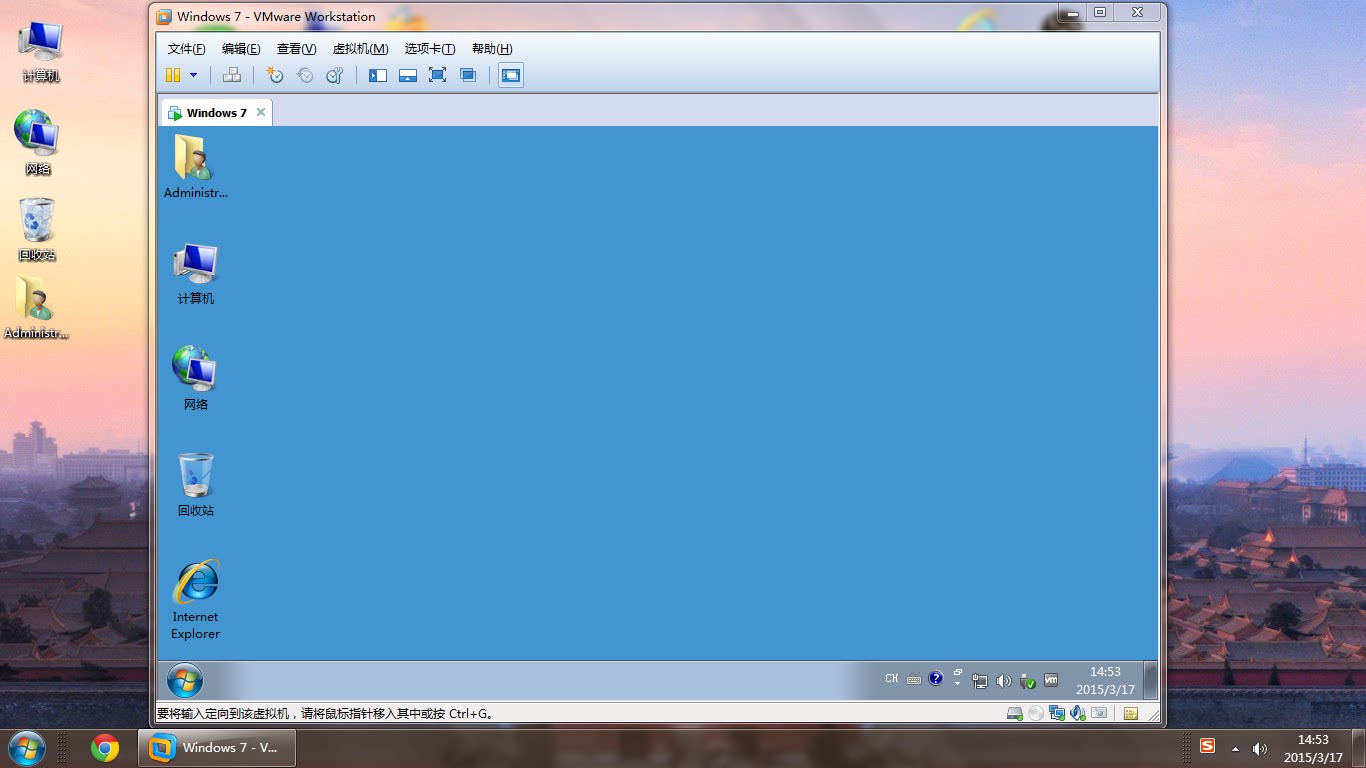1366x768 pixels.
Task: Toggle the library sidebar panel
Action: (x=378, y=75)
